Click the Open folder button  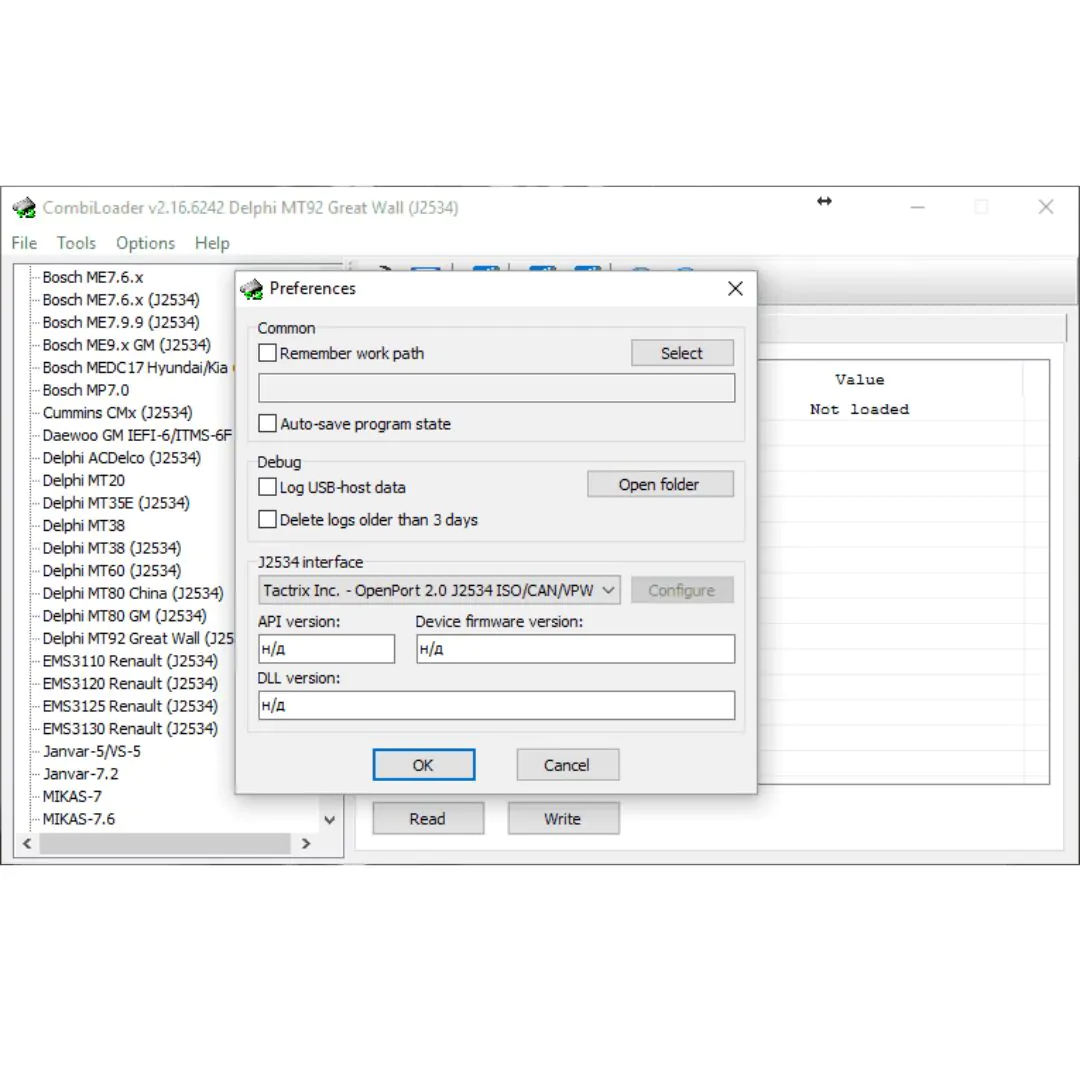(659, 485)
